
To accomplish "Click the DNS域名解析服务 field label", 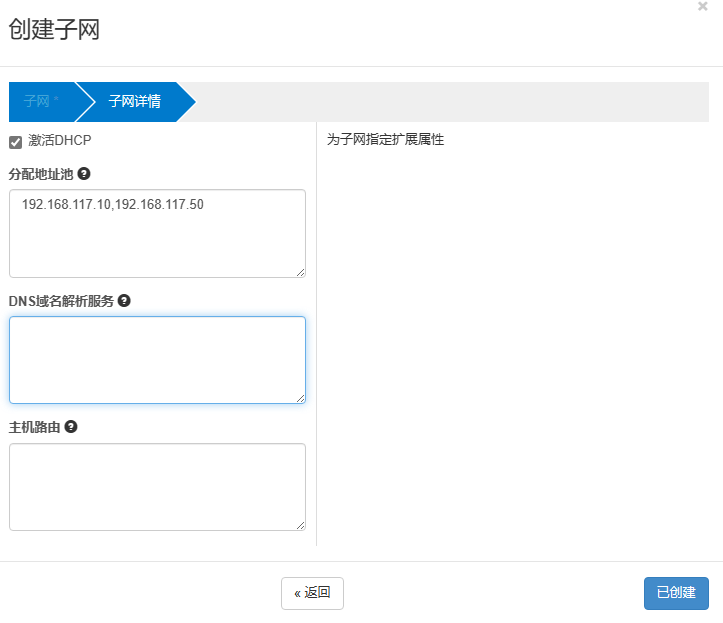I will [x=61, y=301].
